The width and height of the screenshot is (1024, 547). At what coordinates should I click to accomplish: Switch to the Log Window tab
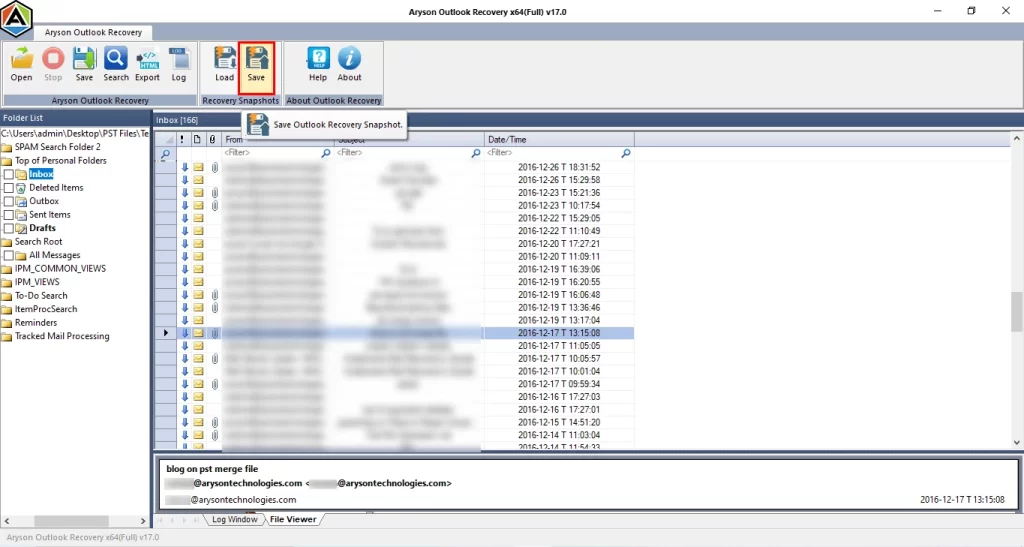(x=234, y=520)
